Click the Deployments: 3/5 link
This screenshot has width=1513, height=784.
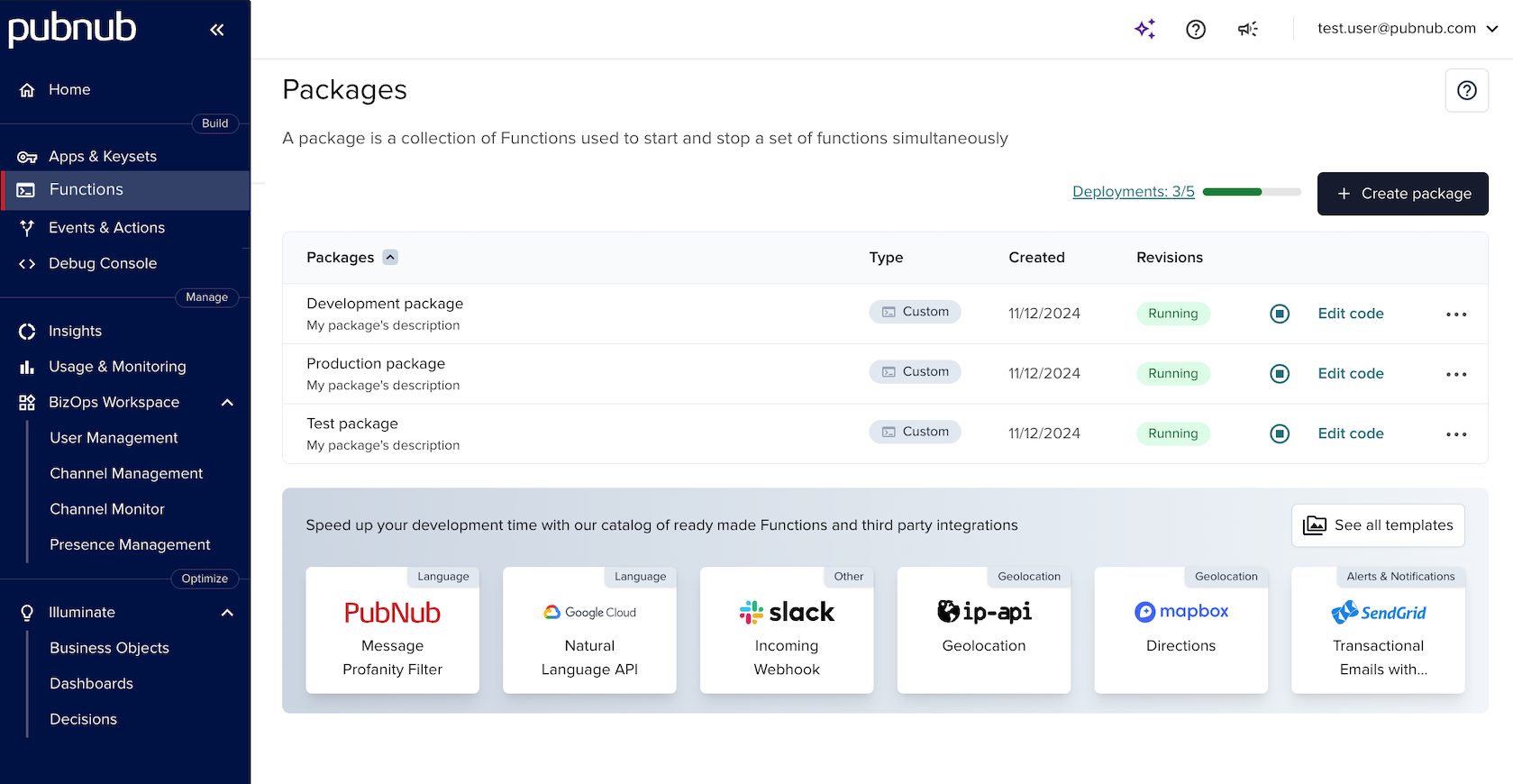1133,191
